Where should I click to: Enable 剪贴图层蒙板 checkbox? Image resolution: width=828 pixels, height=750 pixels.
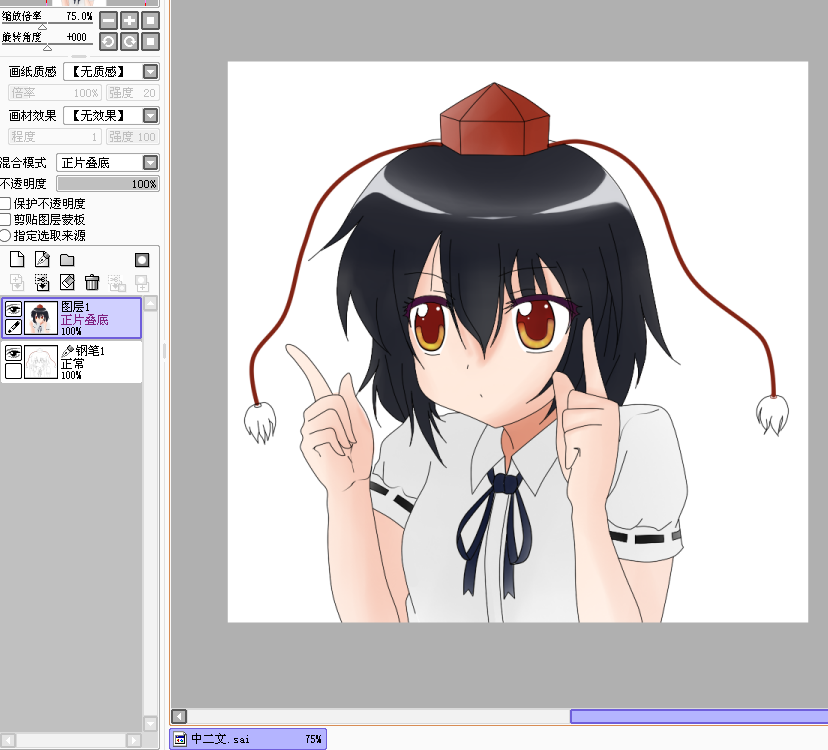click(x=5, y=219)
